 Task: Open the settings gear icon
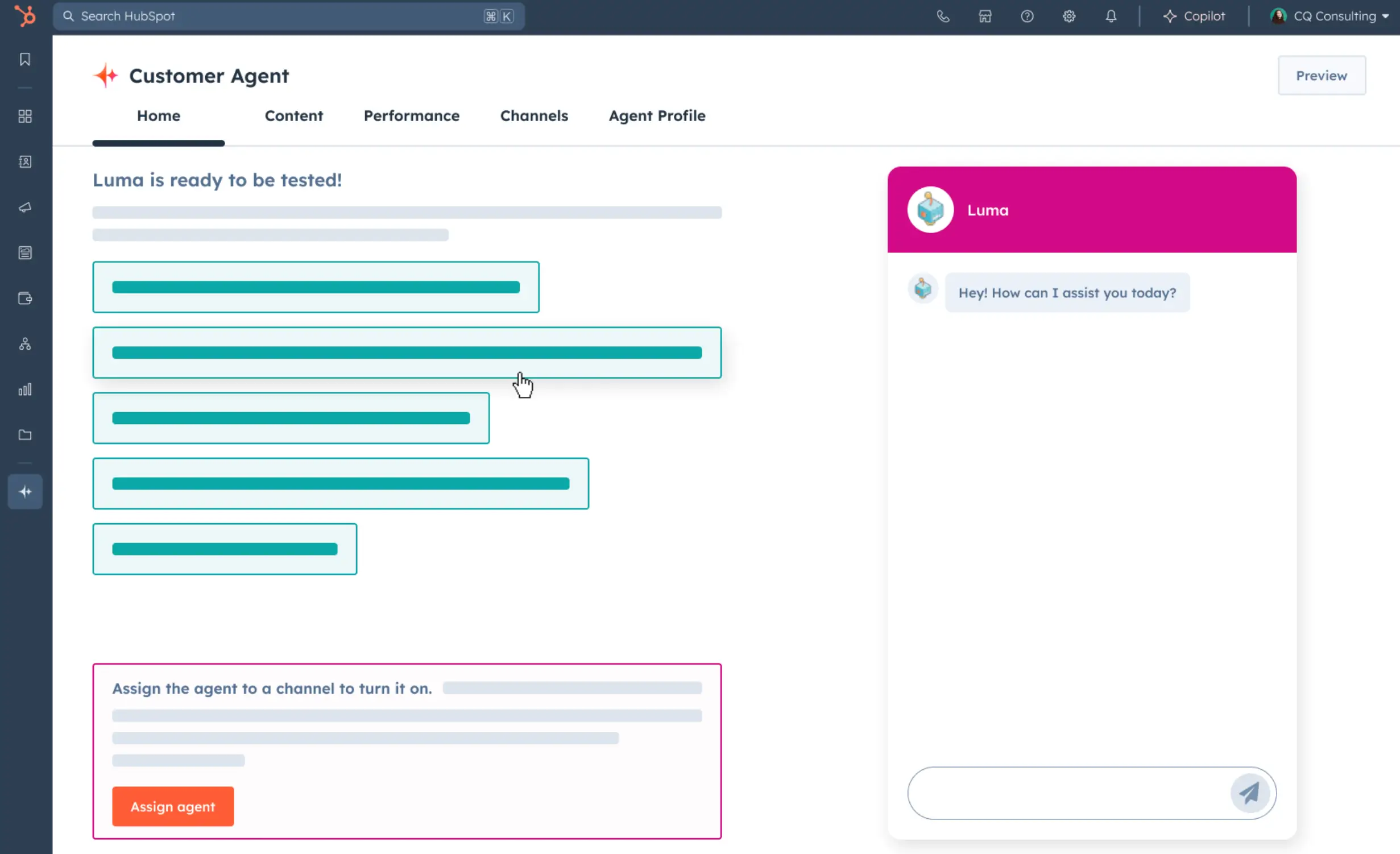coord(1069,16)
